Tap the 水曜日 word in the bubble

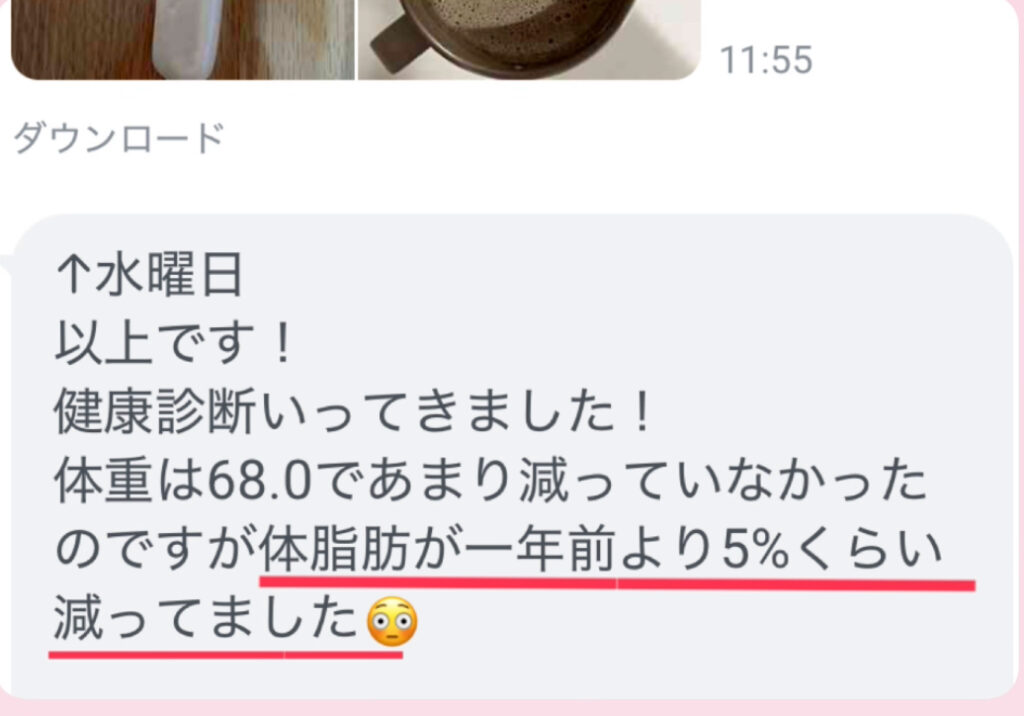[x=169, y=274]
